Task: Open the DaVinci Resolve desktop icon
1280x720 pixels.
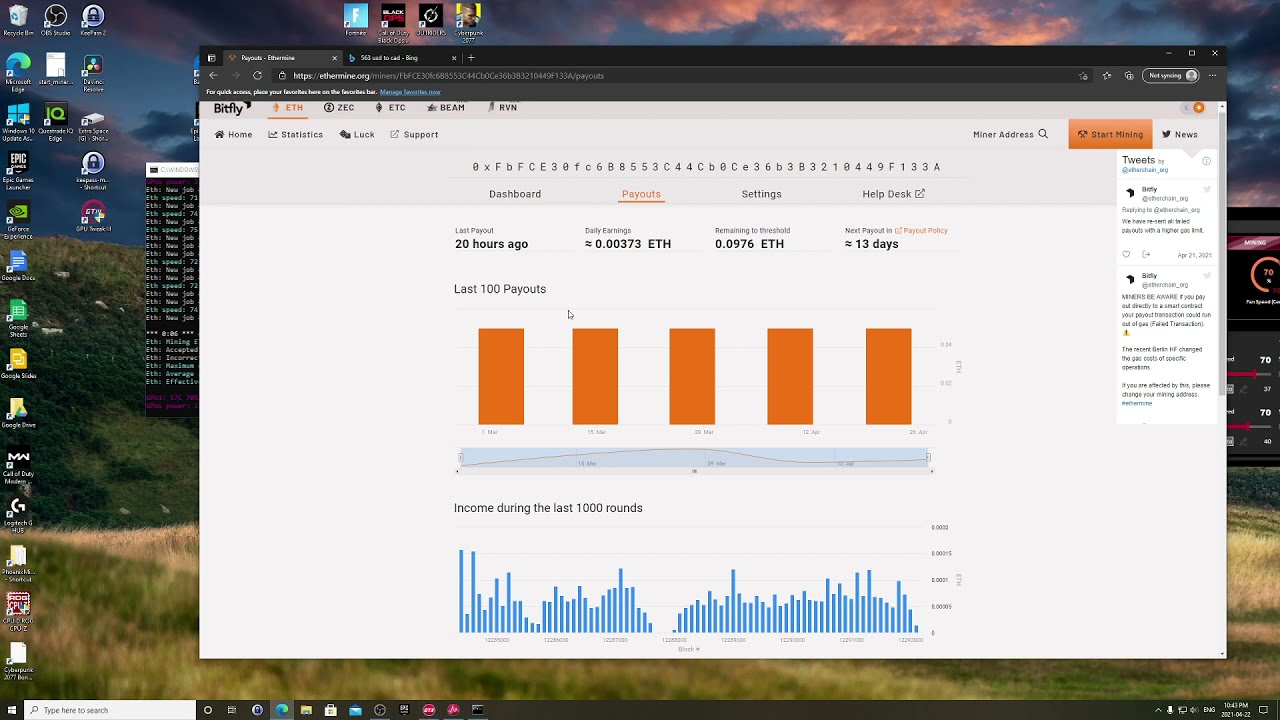Action: point(93,72)
